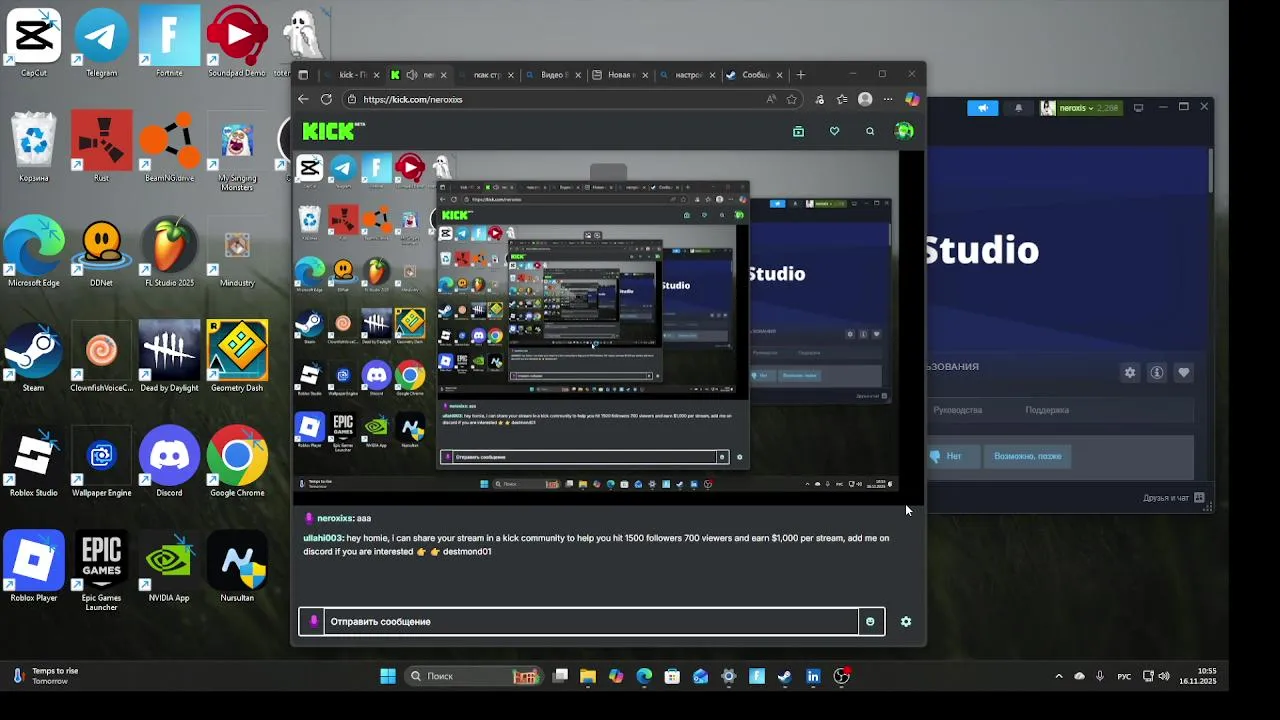The height and width of the screenshot is (720, 1280).
Task: Open Edge settings and more menu
Action: coord(888,99)
